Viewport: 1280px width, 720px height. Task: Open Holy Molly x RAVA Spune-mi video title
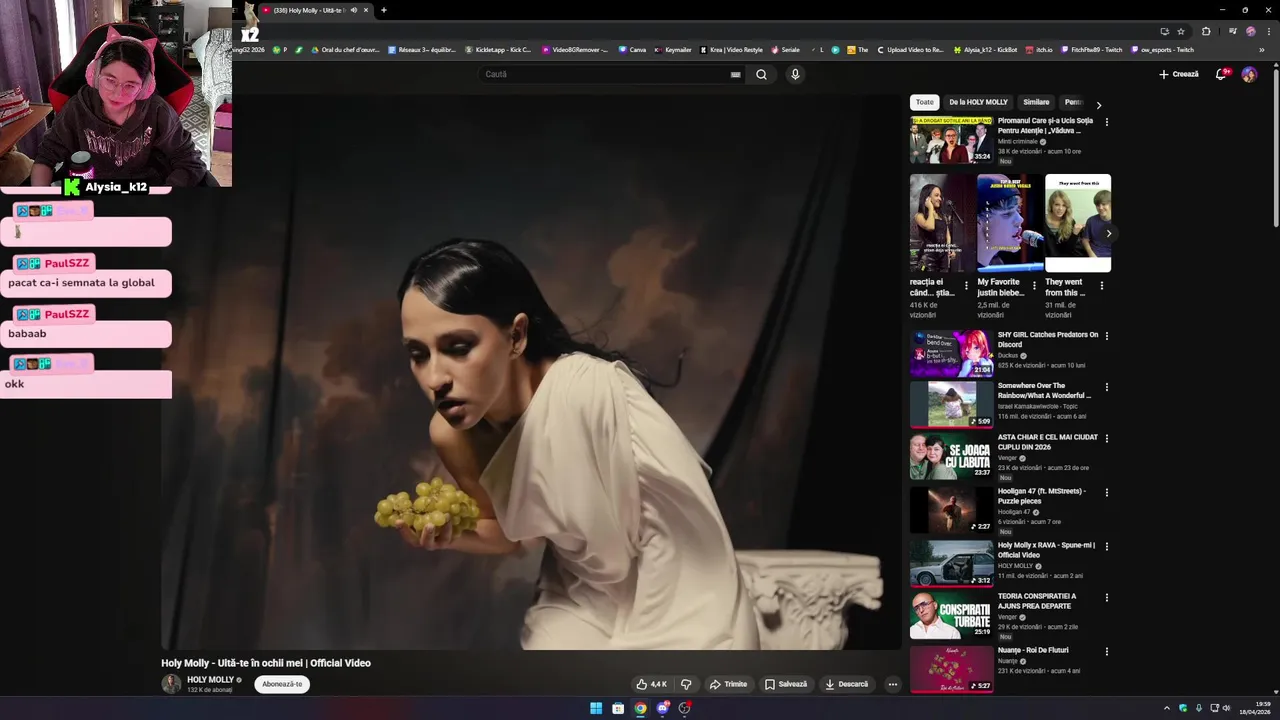coord(1046,550)
